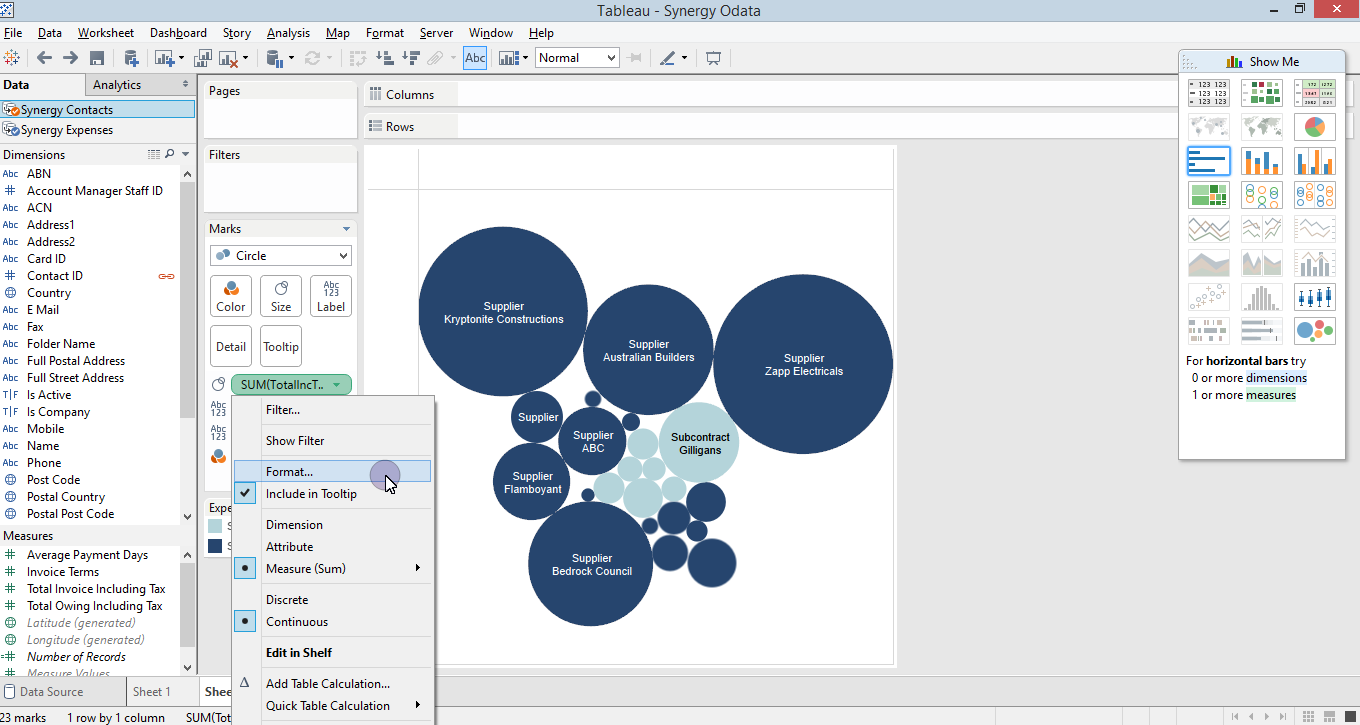
Task: Select Continuous option in context menu
Action: tap(297, 621)
